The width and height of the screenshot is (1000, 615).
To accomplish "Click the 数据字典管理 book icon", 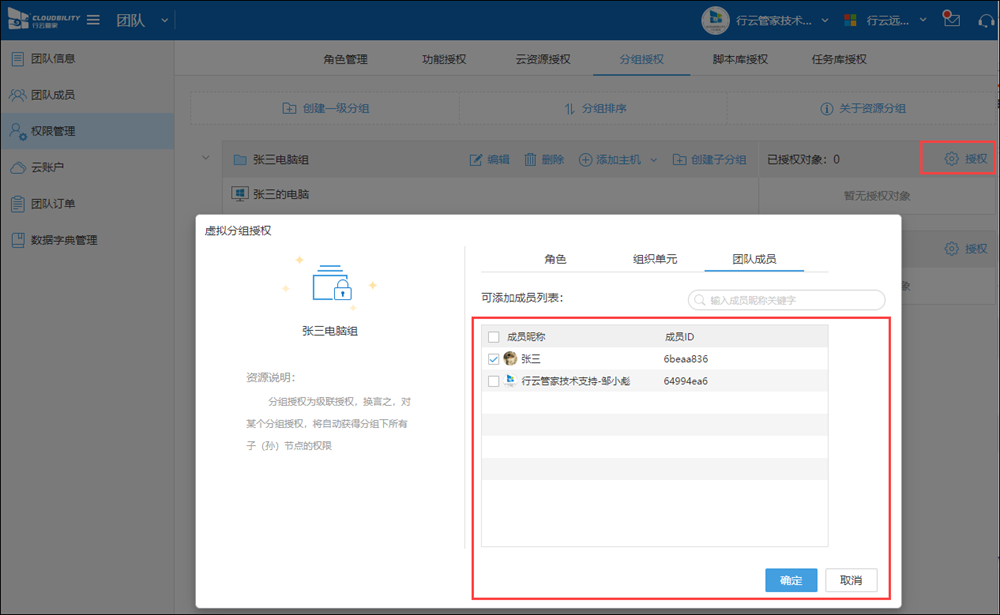I will coord(18,241).
